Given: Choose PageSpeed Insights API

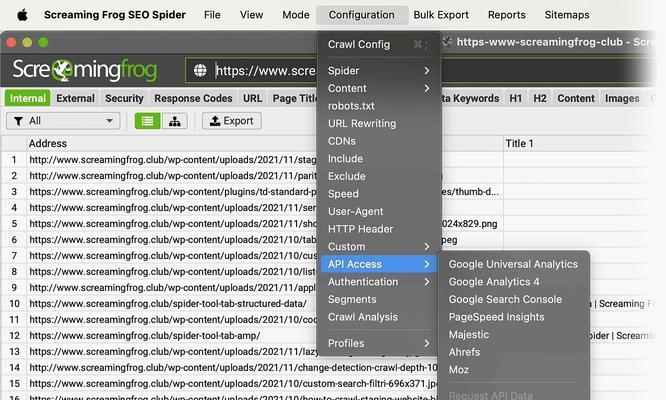Looking at the screenshot, I should [514, 317].
